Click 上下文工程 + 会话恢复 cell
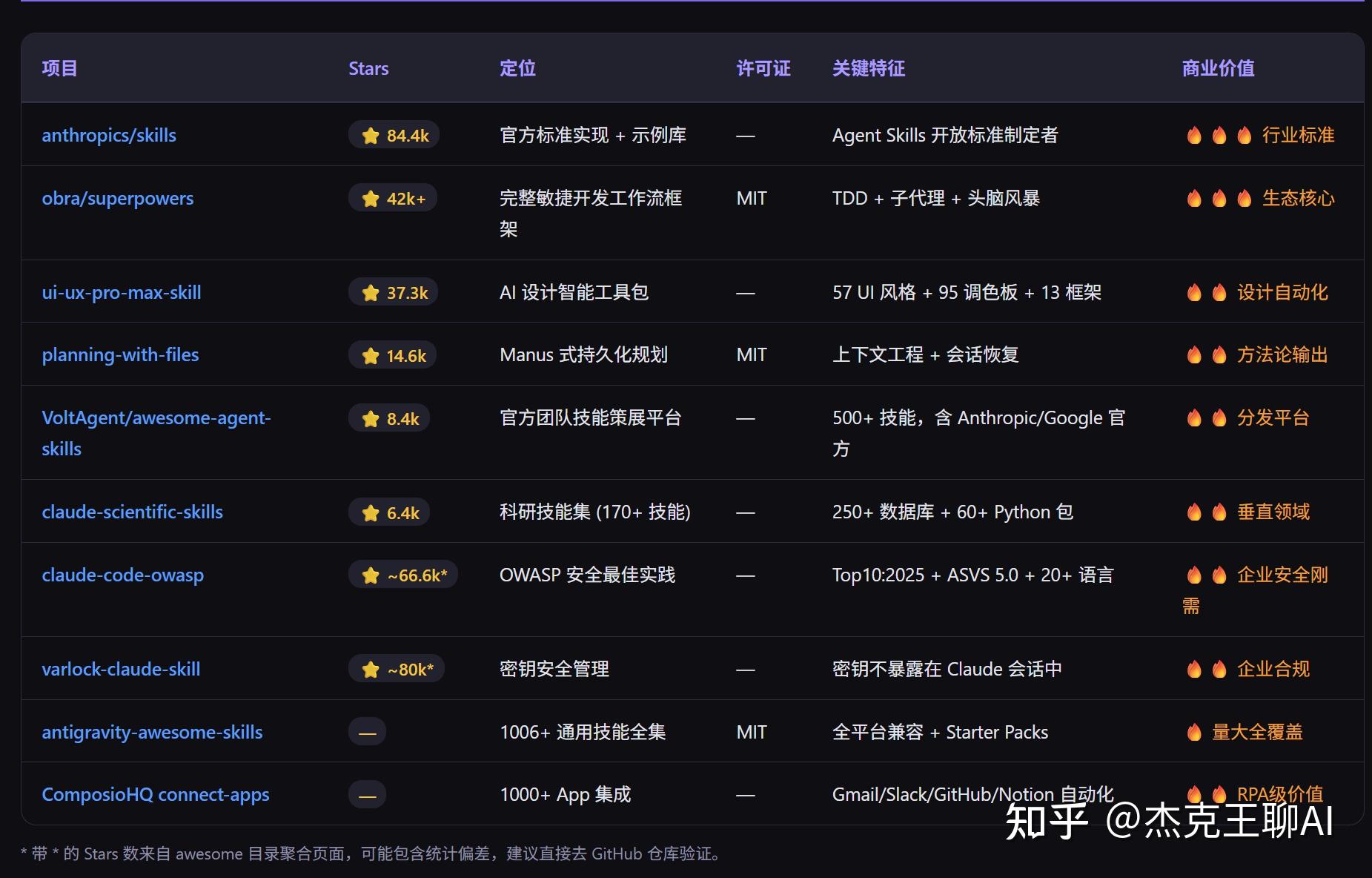Screen dimensions: 1372x878 (x=926, y=354)
